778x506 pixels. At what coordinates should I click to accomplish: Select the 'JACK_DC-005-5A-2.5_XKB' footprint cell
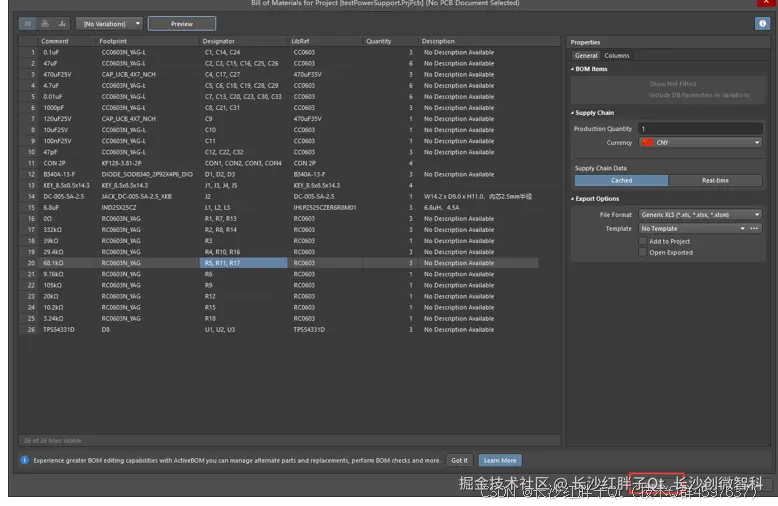[x=148, y=196]
